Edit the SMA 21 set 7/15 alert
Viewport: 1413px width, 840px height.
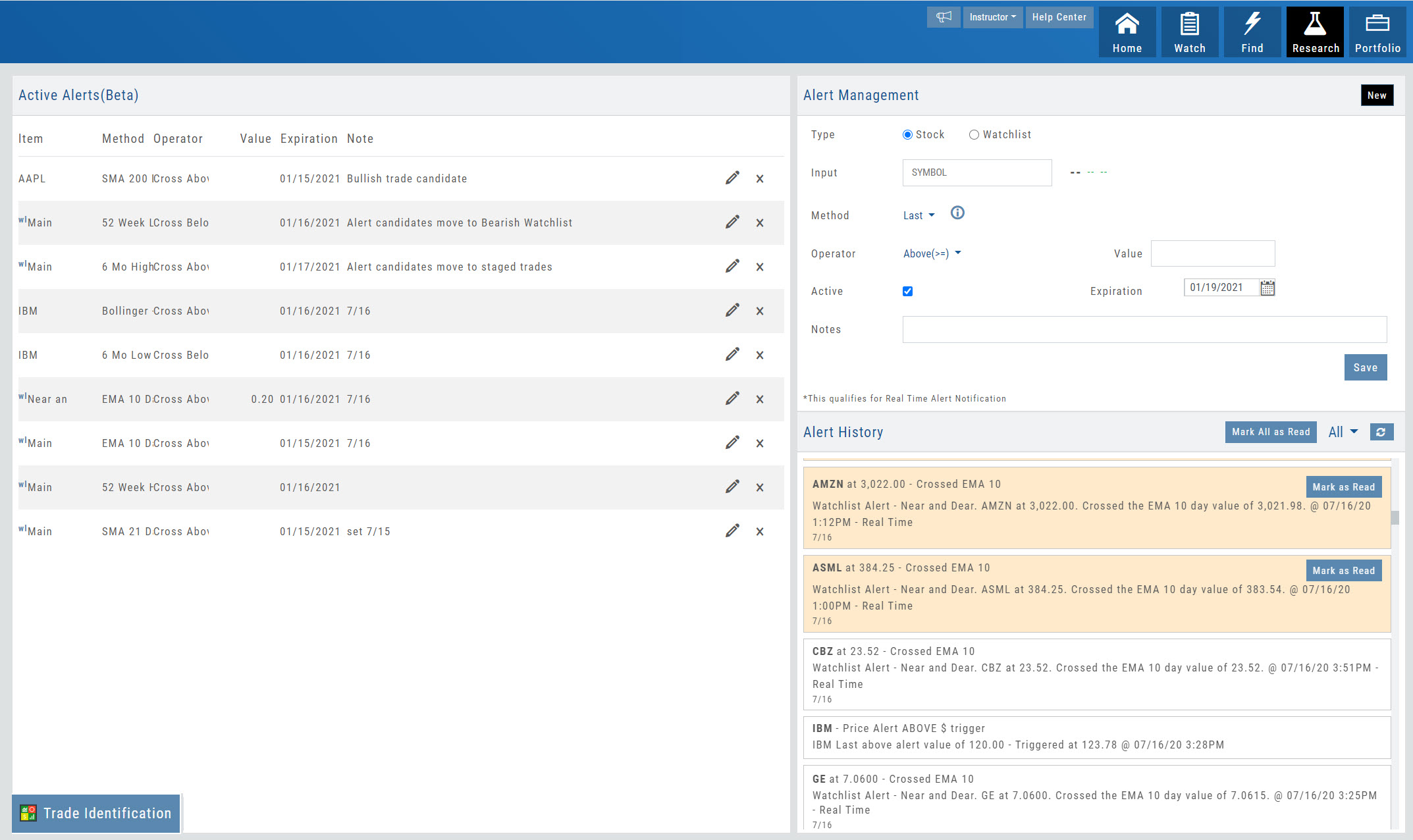[x=732, y=531]
